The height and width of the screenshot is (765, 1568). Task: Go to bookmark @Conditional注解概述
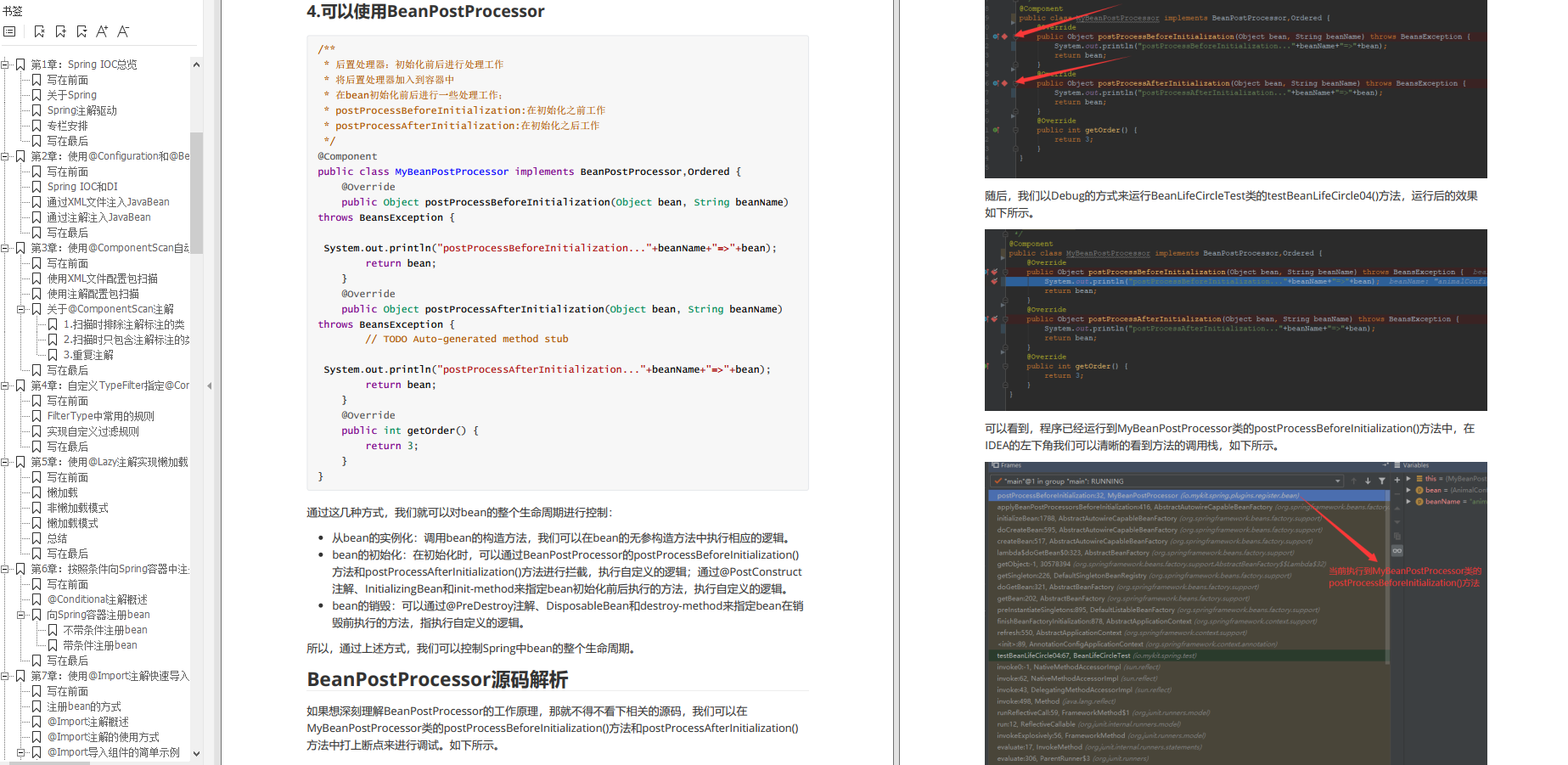click(x=97, y=599)
